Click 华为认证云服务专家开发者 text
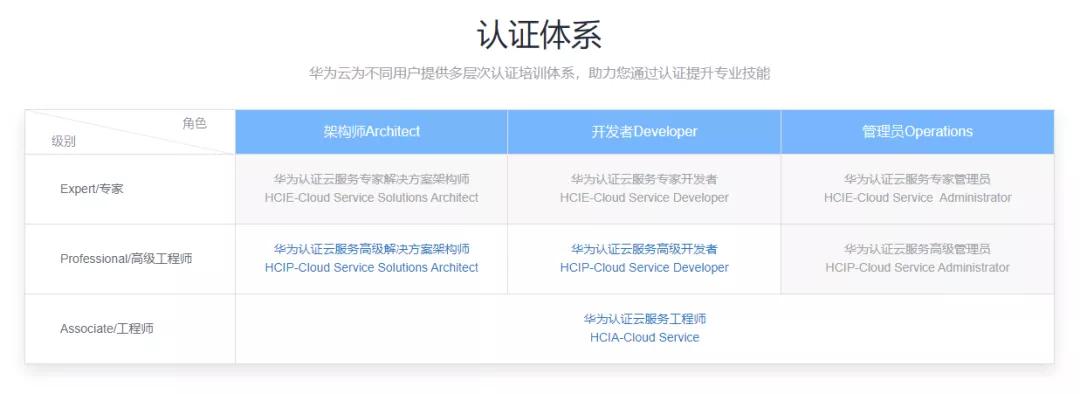1080x394 pixels. pos(644,179)
